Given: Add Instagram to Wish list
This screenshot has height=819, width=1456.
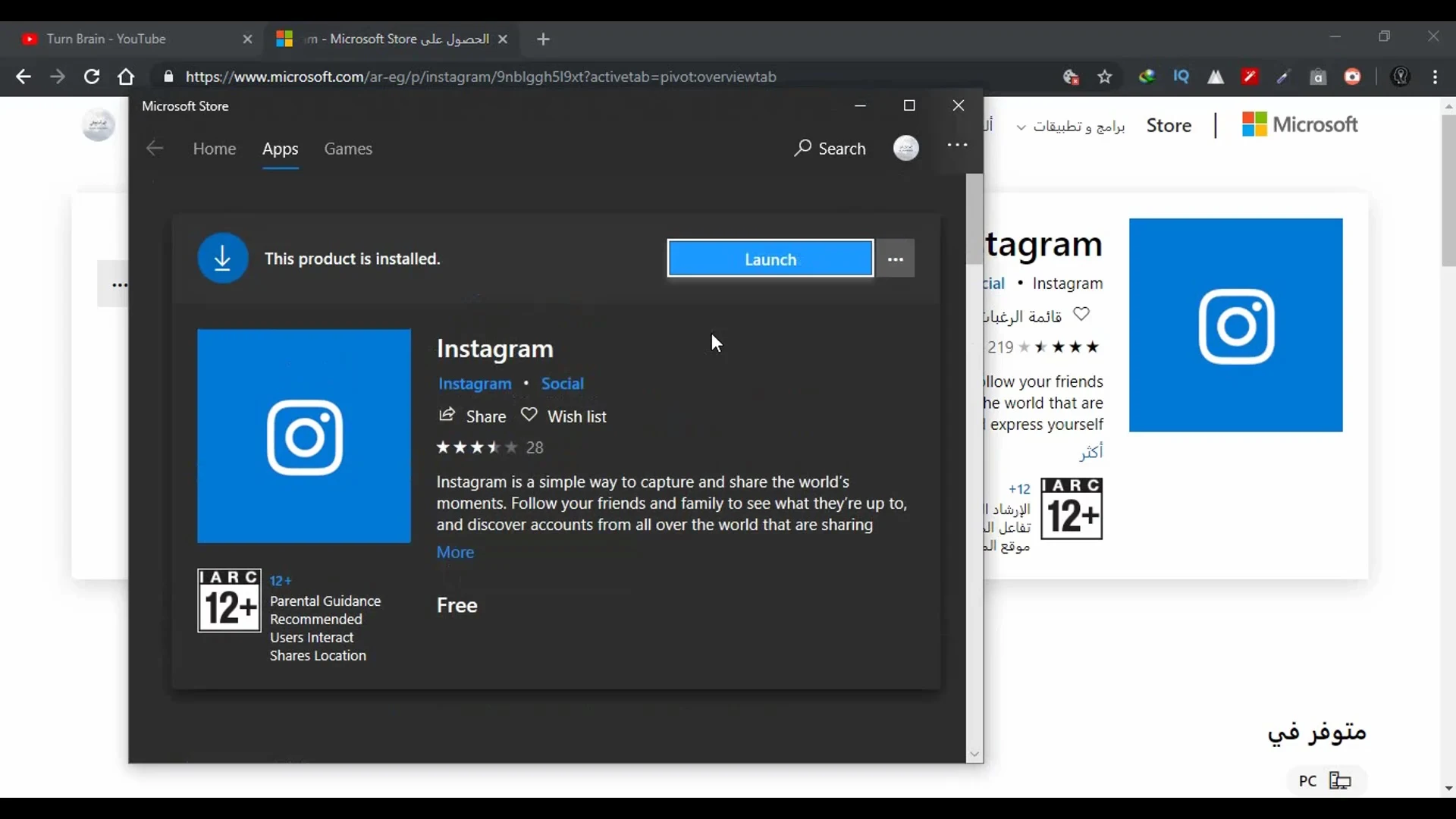Looking at the screenshot, I should (564, 416).
